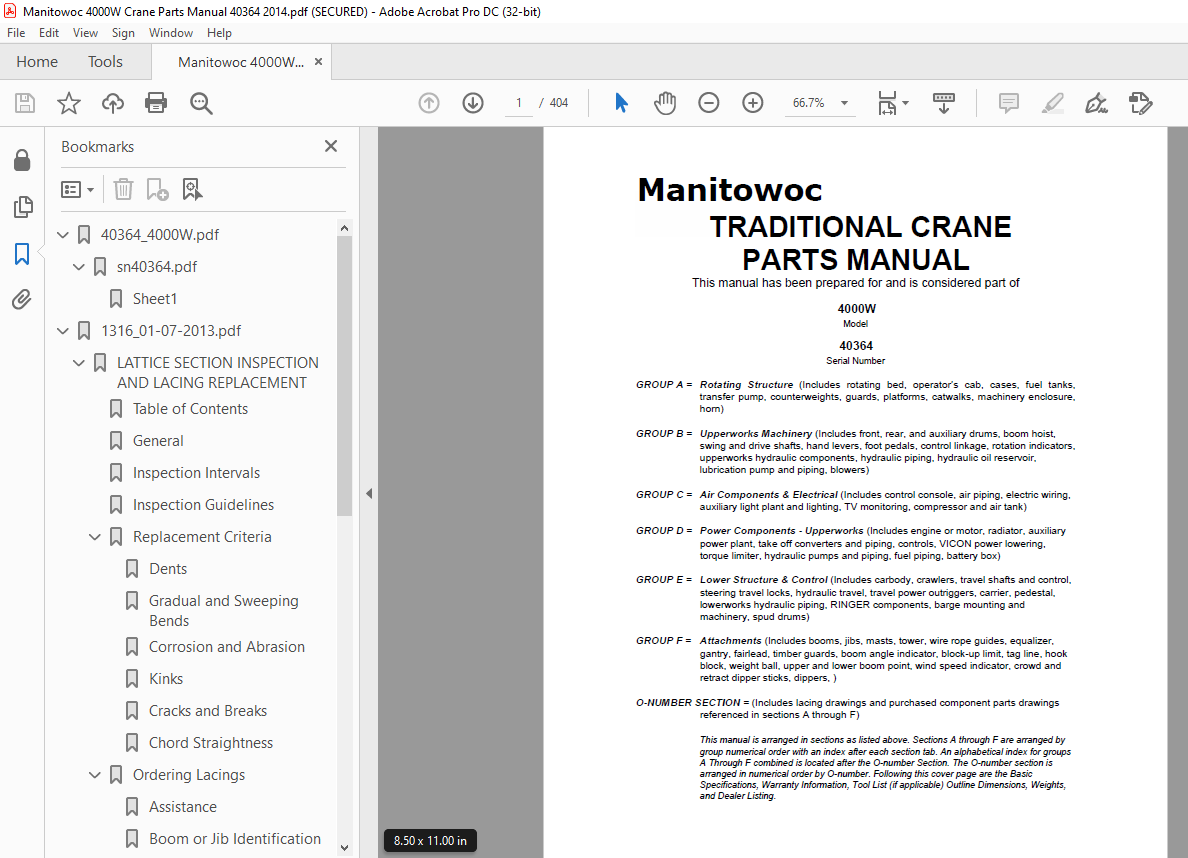This screenshot has height=858, width=1188.
Task: Zoom in with plus icon
Action: (752, 103)
